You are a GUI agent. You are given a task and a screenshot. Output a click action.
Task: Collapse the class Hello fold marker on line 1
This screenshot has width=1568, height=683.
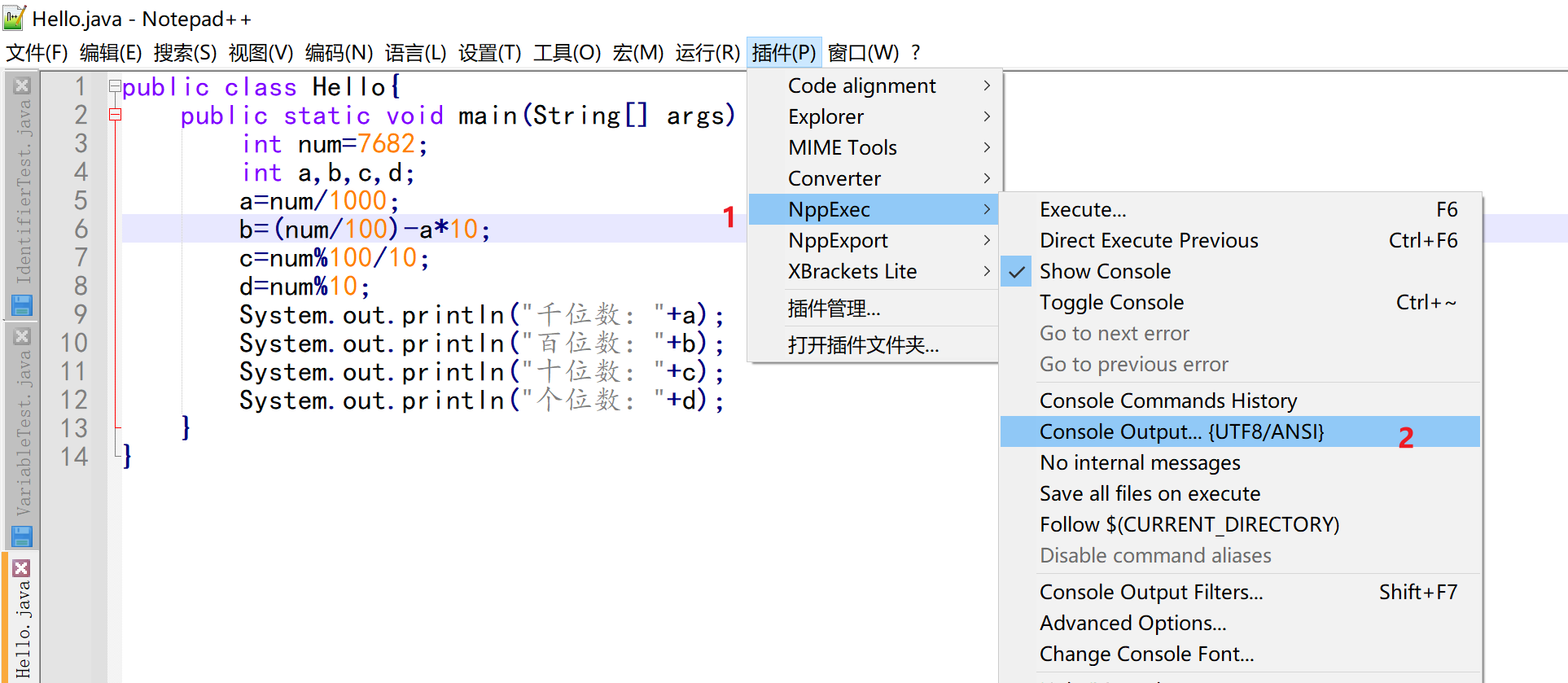click(x=115, y=86)
